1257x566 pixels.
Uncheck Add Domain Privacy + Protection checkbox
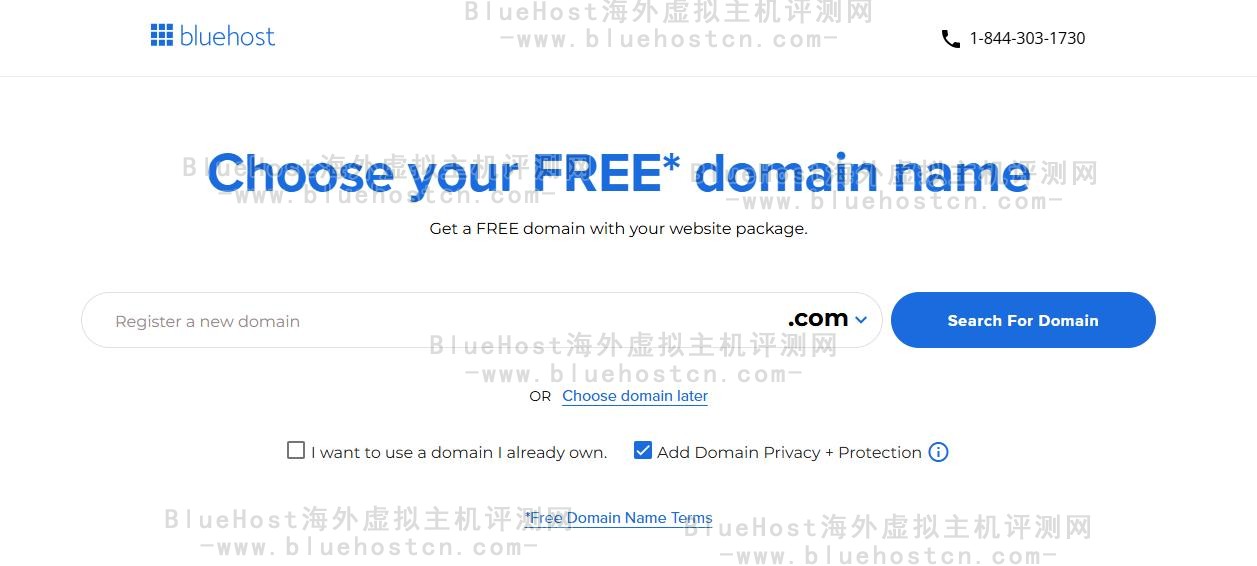coord(643,451)
